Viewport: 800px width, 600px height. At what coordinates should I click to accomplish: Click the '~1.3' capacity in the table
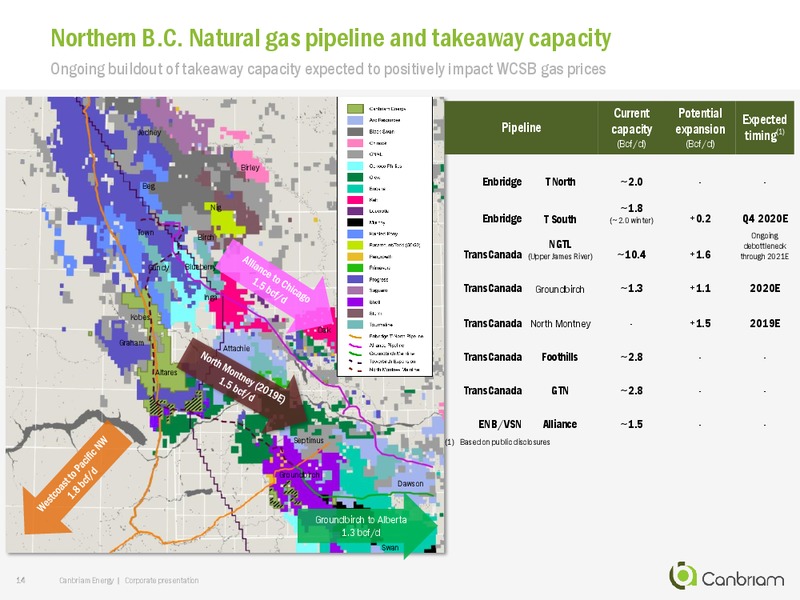pyautogui.click(x=632, y=288)
